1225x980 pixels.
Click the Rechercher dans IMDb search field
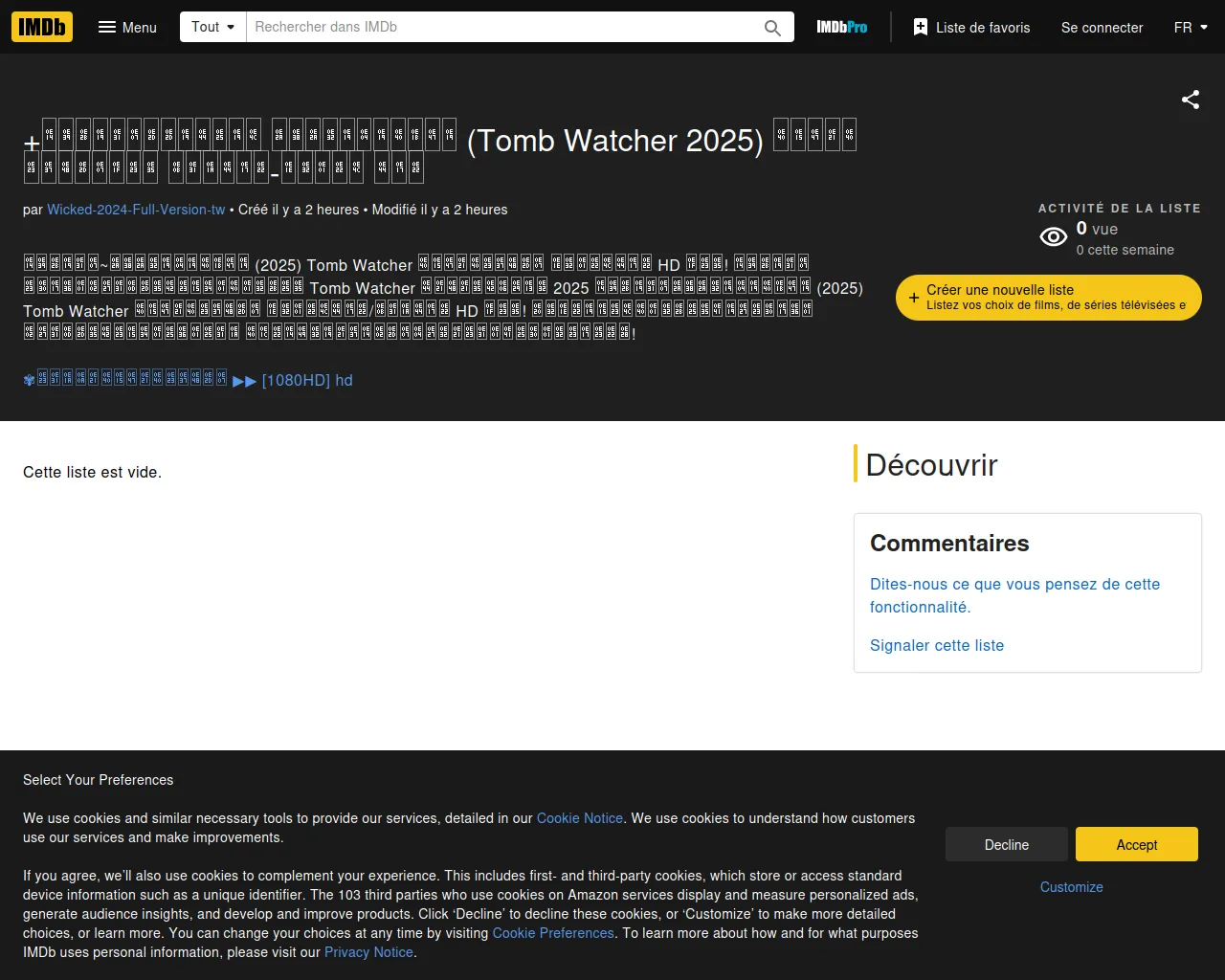(502, 27)
